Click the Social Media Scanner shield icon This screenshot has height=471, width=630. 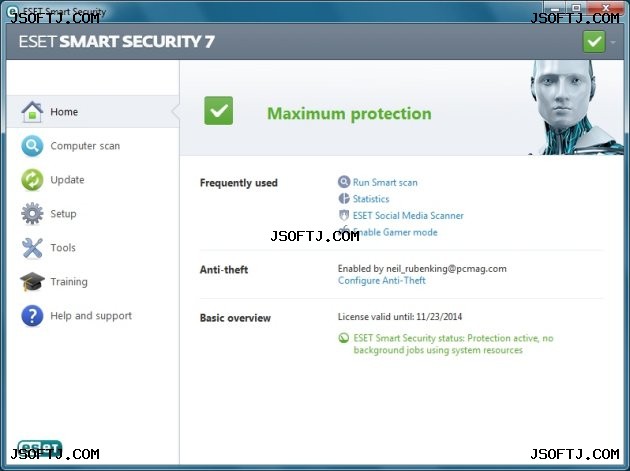point(344,215)
